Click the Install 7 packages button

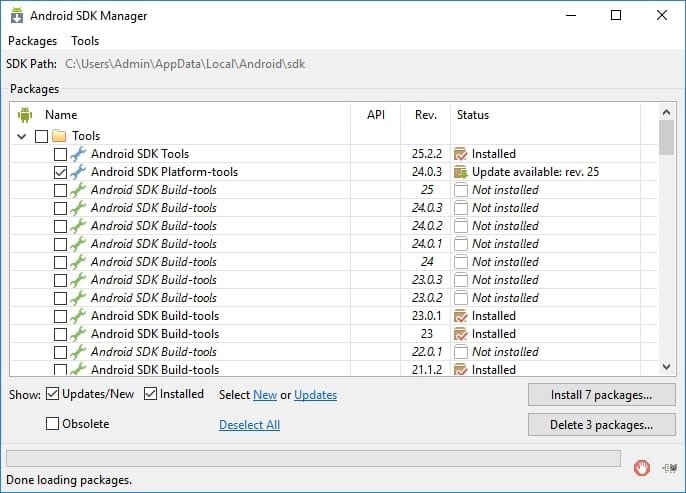point(601,395)
